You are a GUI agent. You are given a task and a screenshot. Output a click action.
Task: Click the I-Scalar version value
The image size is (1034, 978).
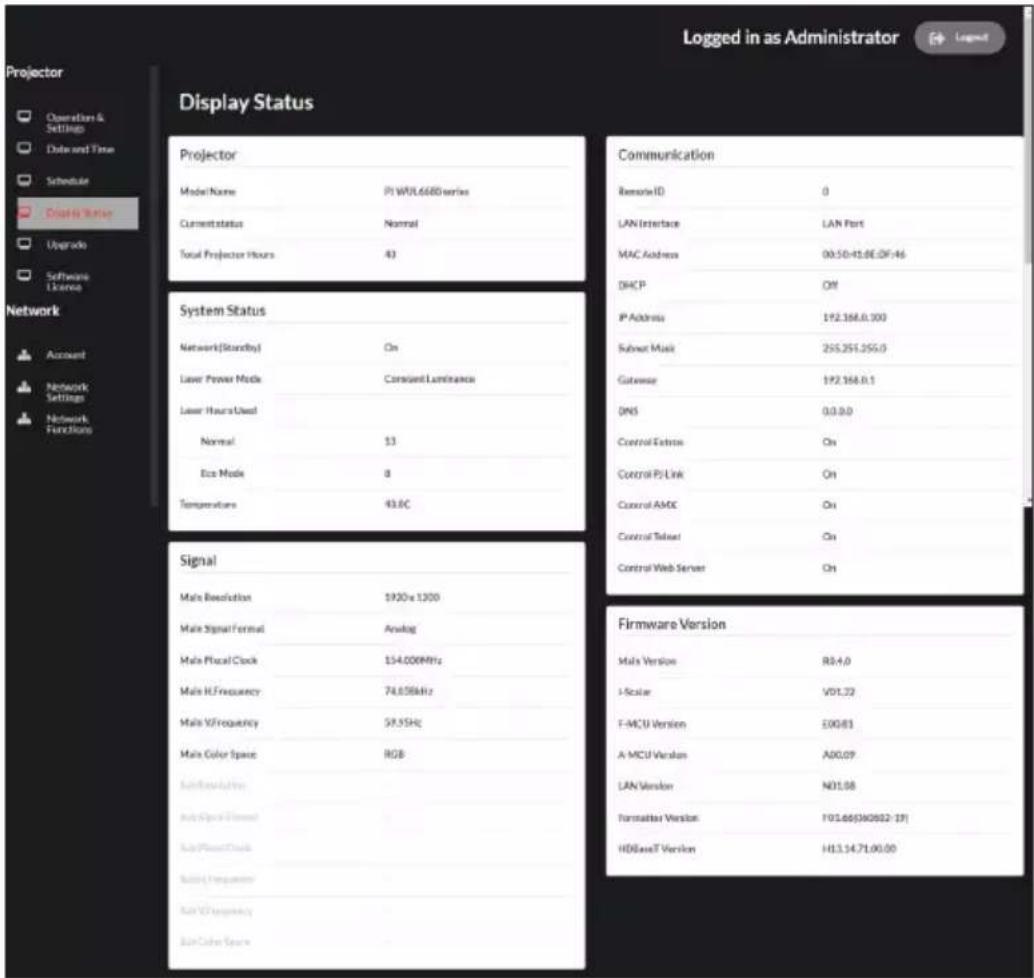(x=838, y=692)
